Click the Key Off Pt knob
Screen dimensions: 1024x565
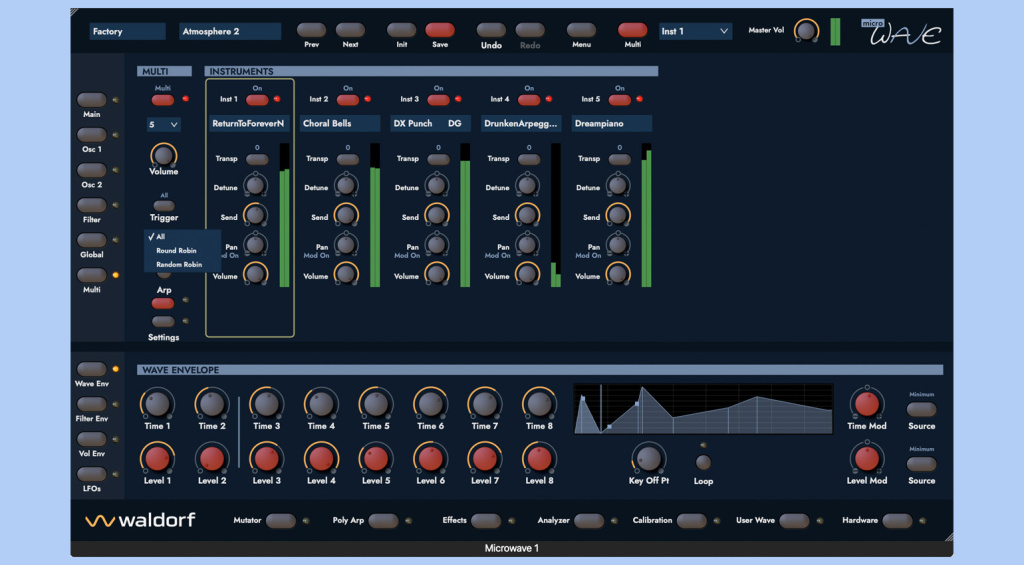pos(648,459)
